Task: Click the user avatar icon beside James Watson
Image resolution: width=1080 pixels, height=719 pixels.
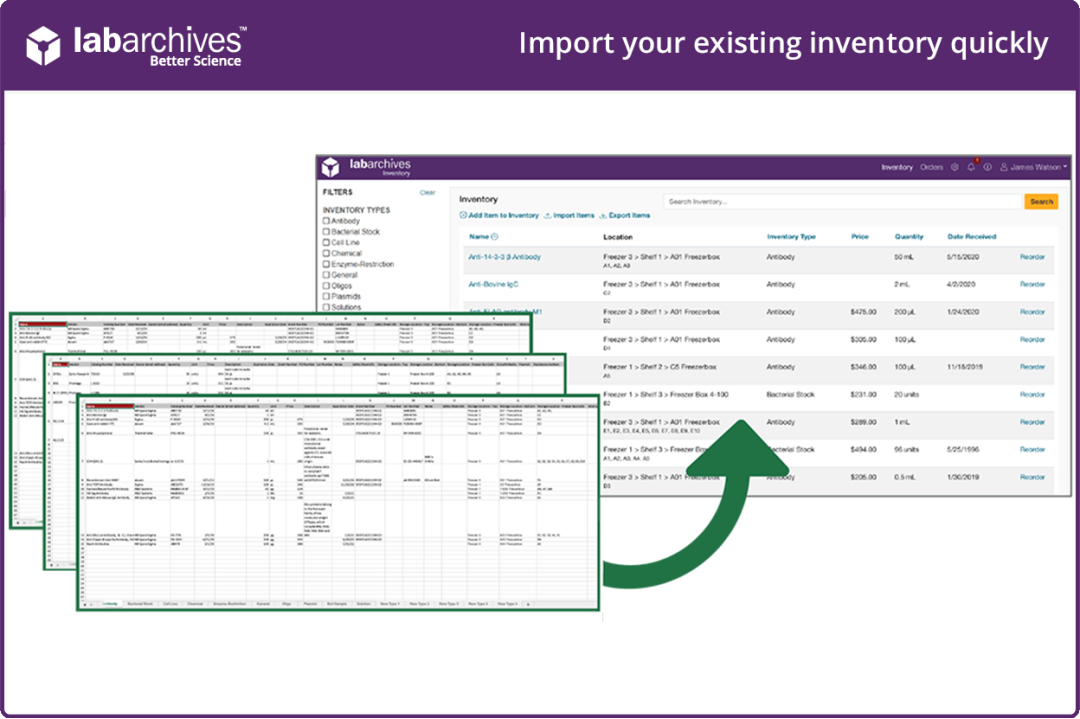Action: click(1004, 167)
